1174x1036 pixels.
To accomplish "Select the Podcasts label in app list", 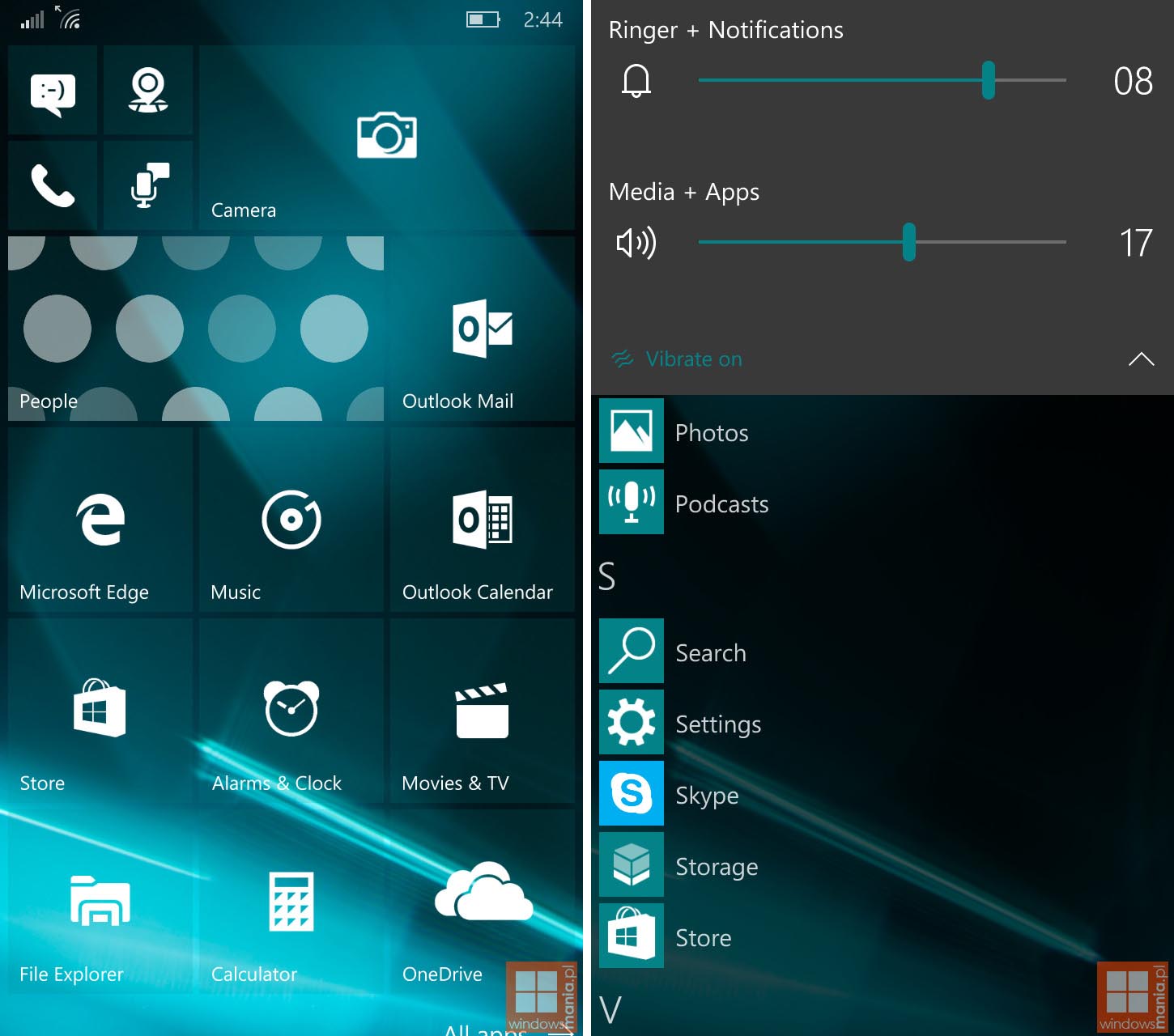I will point(722,504).
